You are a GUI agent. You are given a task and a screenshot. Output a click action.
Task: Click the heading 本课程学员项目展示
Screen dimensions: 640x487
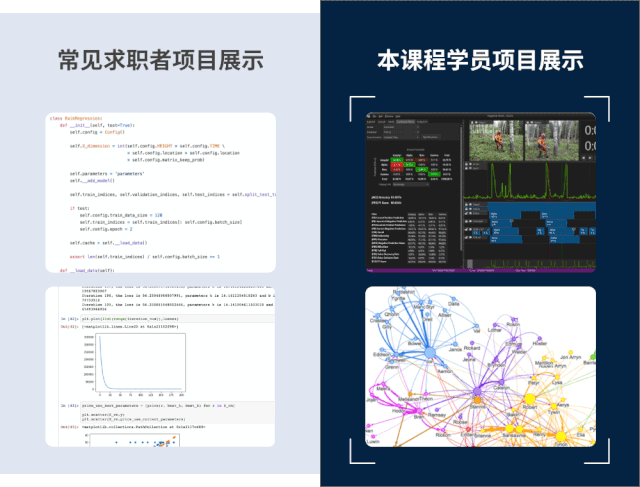point(480,60)
